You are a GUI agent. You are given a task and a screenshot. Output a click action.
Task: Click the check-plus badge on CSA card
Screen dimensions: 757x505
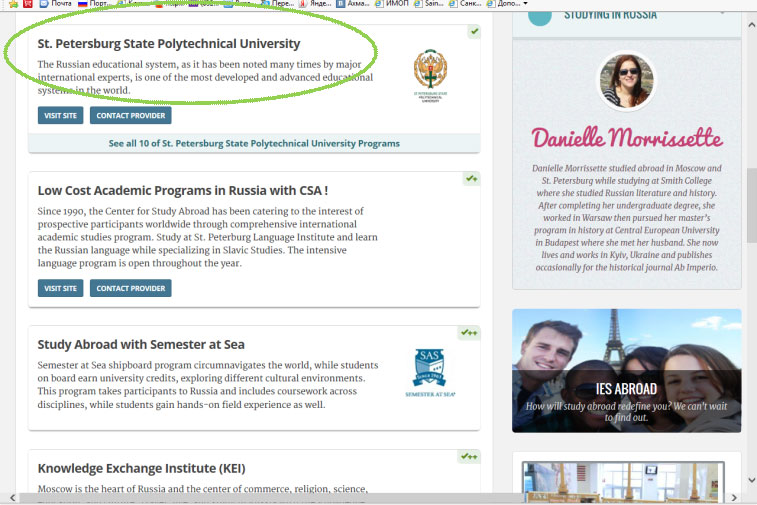(x=472, y=179)
